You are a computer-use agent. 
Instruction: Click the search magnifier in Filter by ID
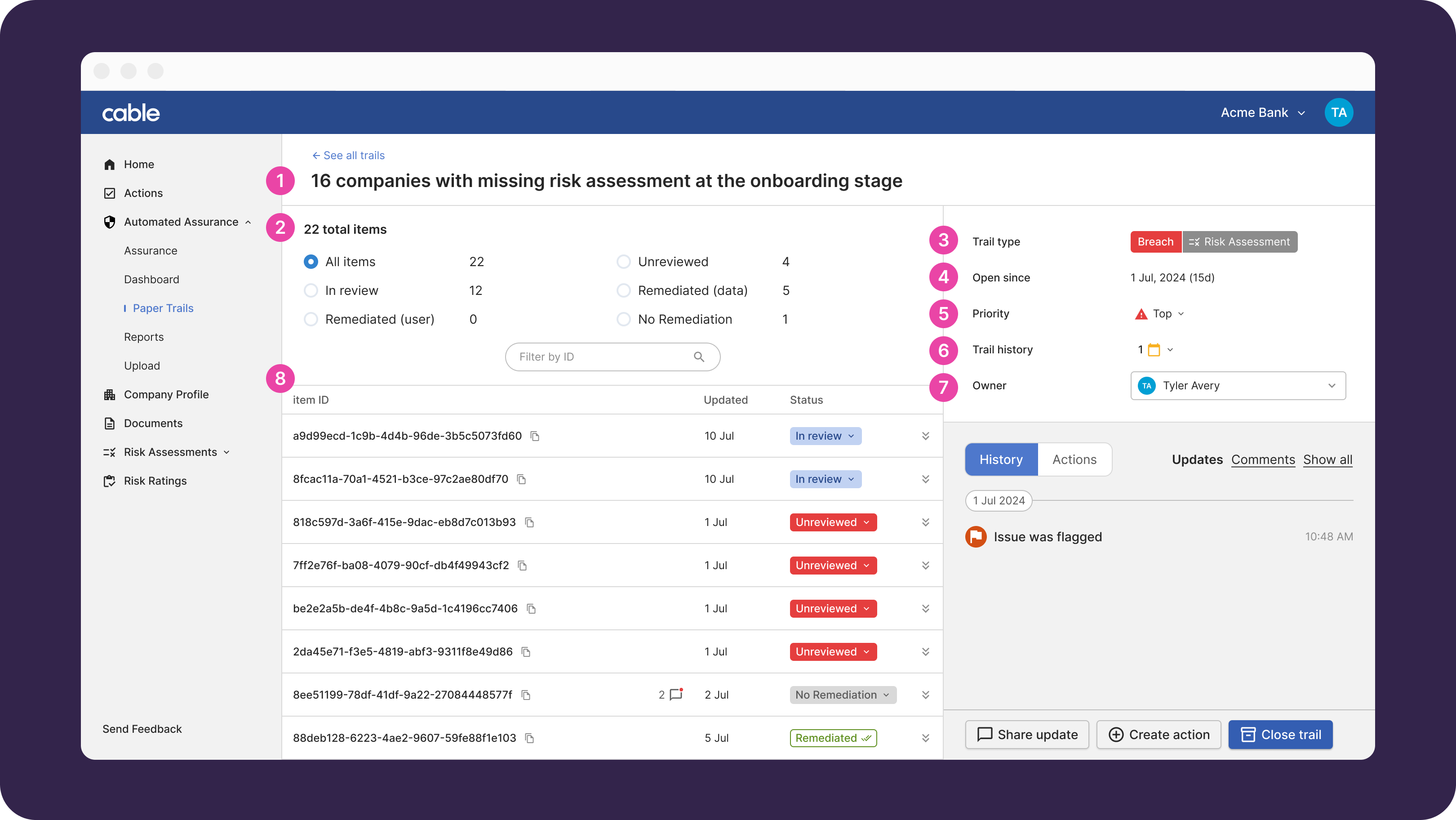click(699, 357)
